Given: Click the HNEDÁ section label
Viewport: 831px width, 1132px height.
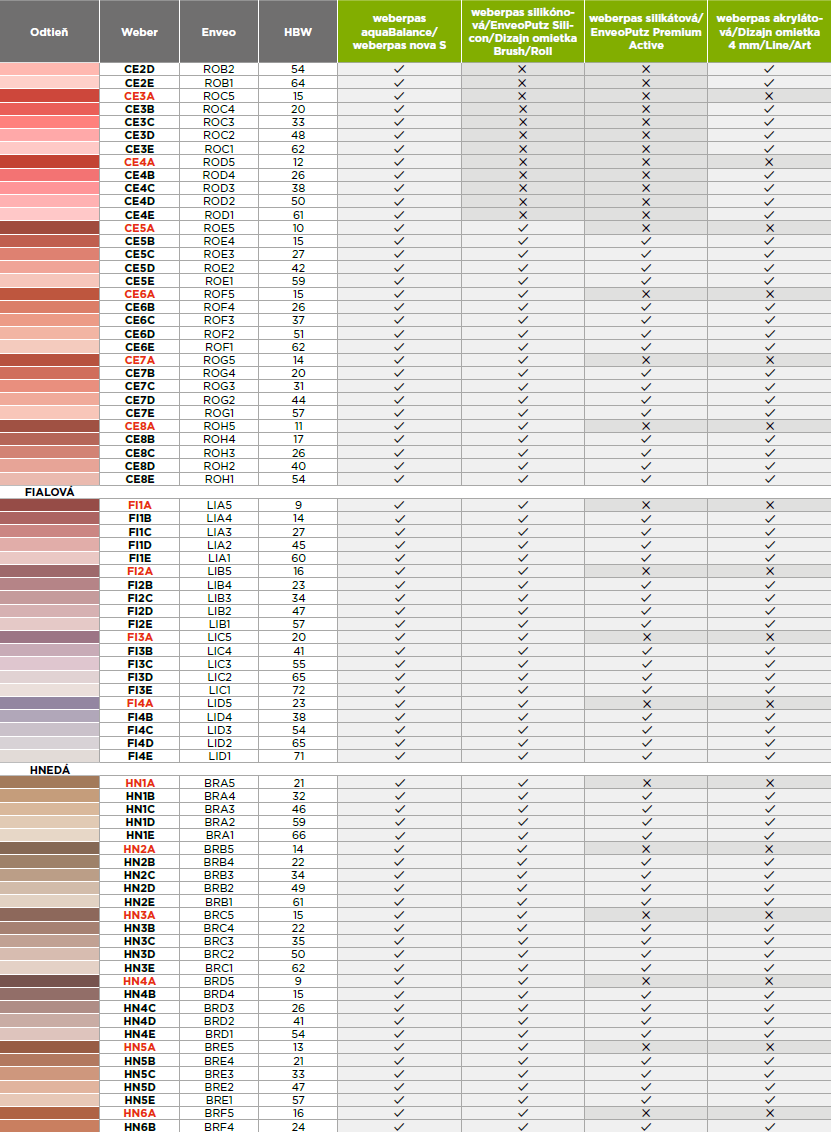Looking at the screenshot, I should 50,770.
